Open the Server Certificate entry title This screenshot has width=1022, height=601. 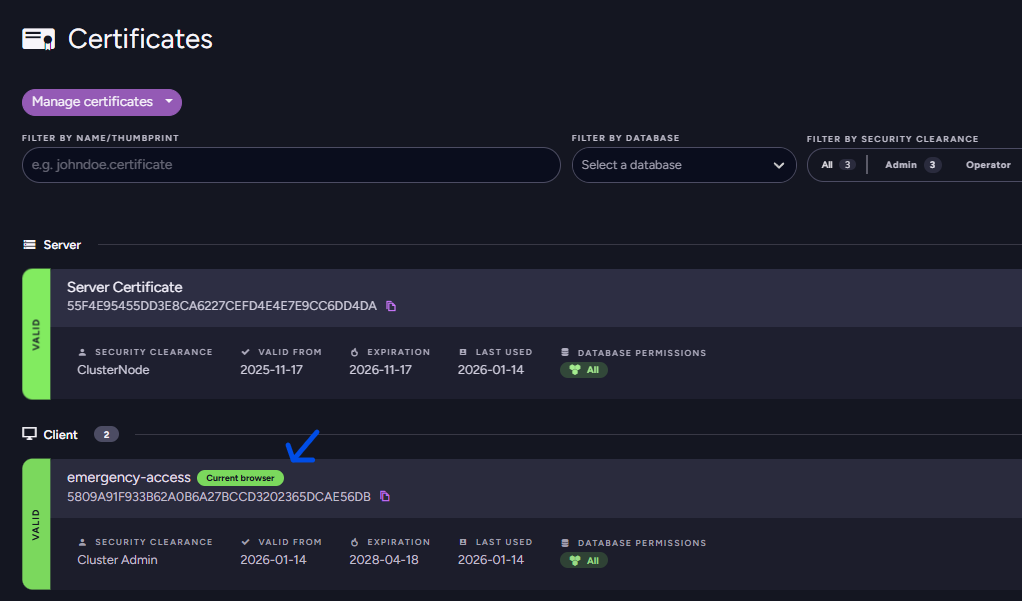pyautogui.click(x=124, y=287)
